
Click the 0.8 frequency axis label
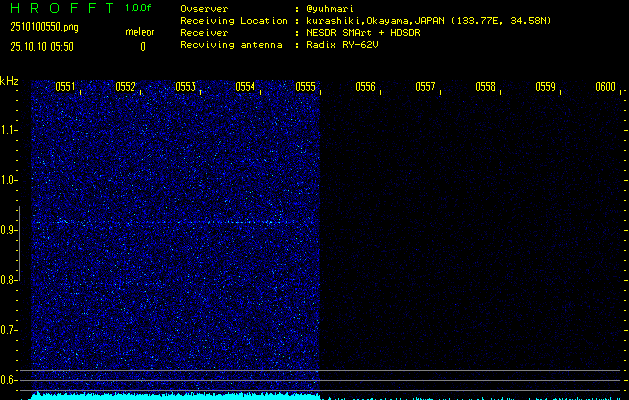click(x=7, y=280)
